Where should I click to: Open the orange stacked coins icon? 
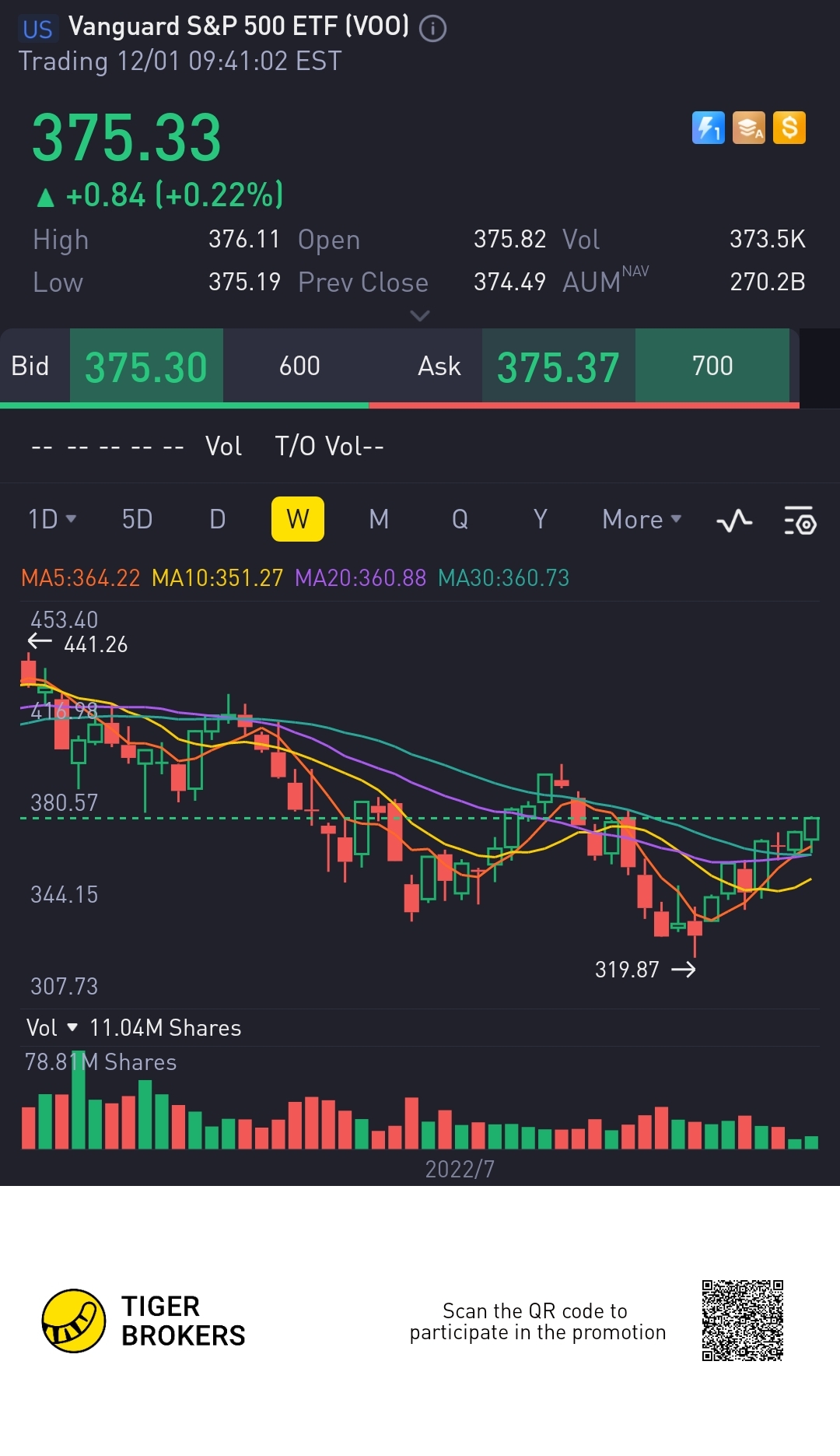pyautogui.click(x=749, y=128)
